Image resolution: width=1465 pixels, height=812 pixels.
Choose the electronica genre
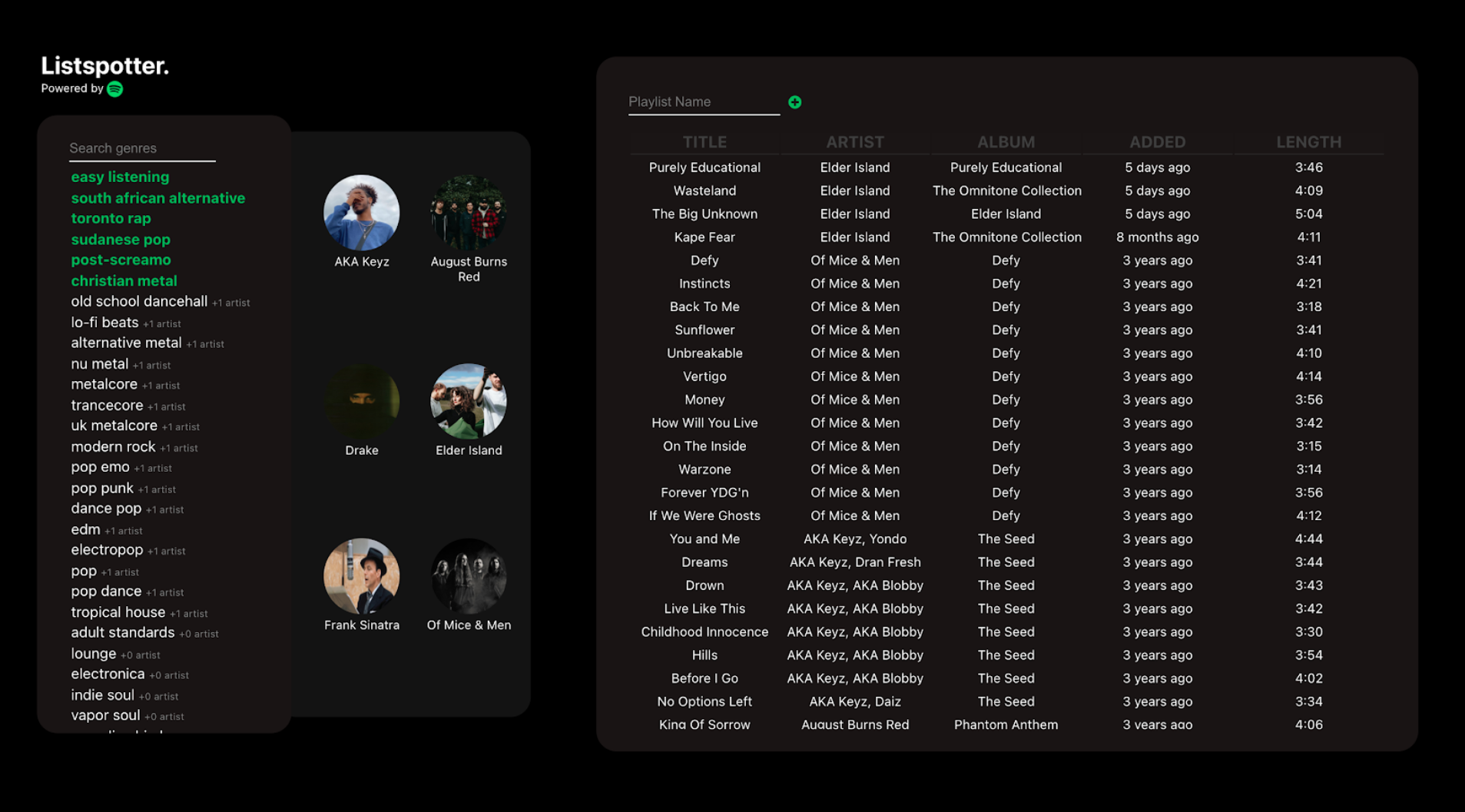point(108,674)
